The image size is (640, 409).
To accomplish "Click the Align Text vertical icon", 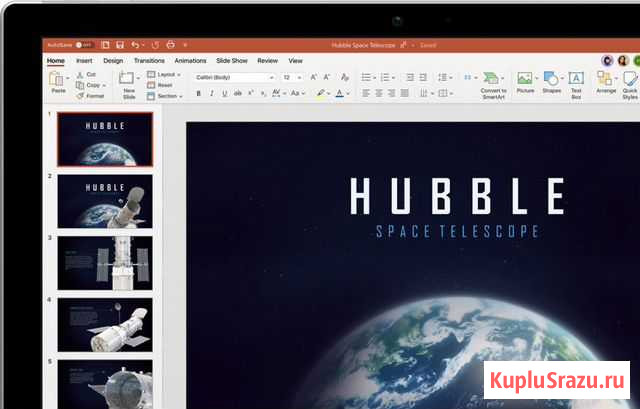I will tap(443, 93).
